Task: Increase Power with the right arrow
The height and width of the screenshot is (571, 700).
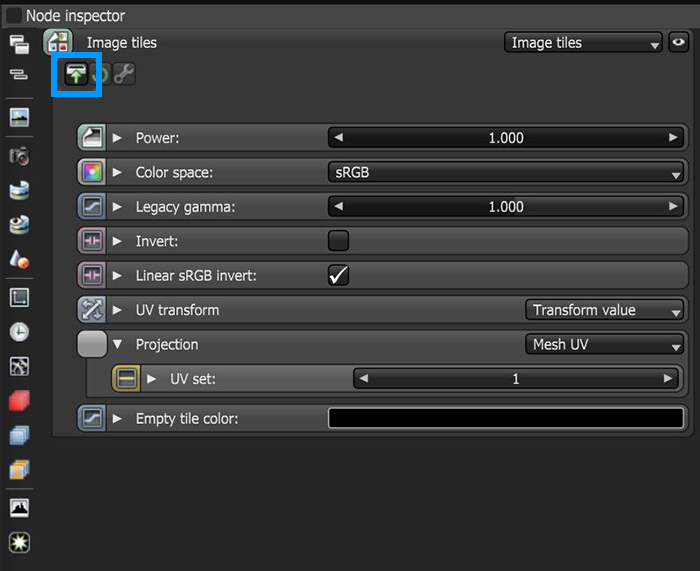Action: point(673,138)
